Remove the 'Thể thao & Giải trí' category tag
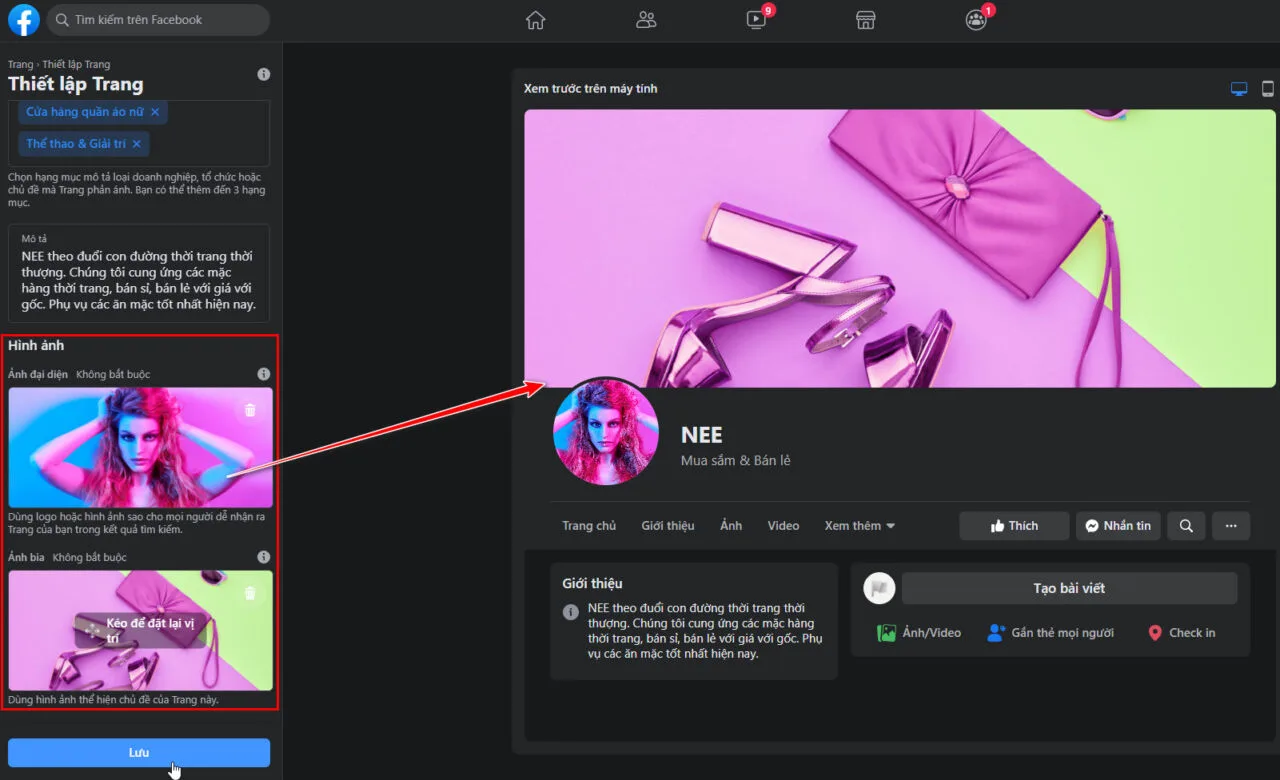Screen dimensions: 1280x780 pos(136,144)
